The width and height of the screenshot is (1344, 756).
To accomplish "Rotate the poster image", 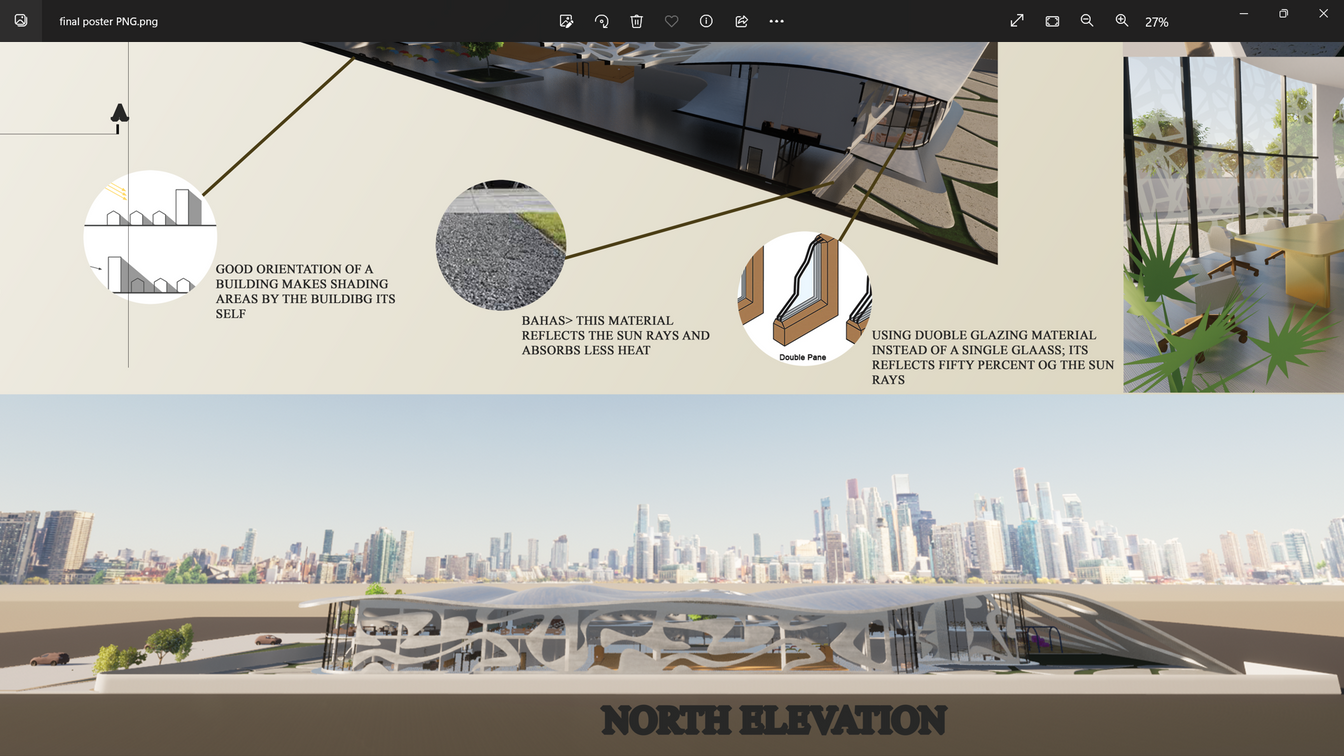I will pyautogui.click(x=601, y=21).
